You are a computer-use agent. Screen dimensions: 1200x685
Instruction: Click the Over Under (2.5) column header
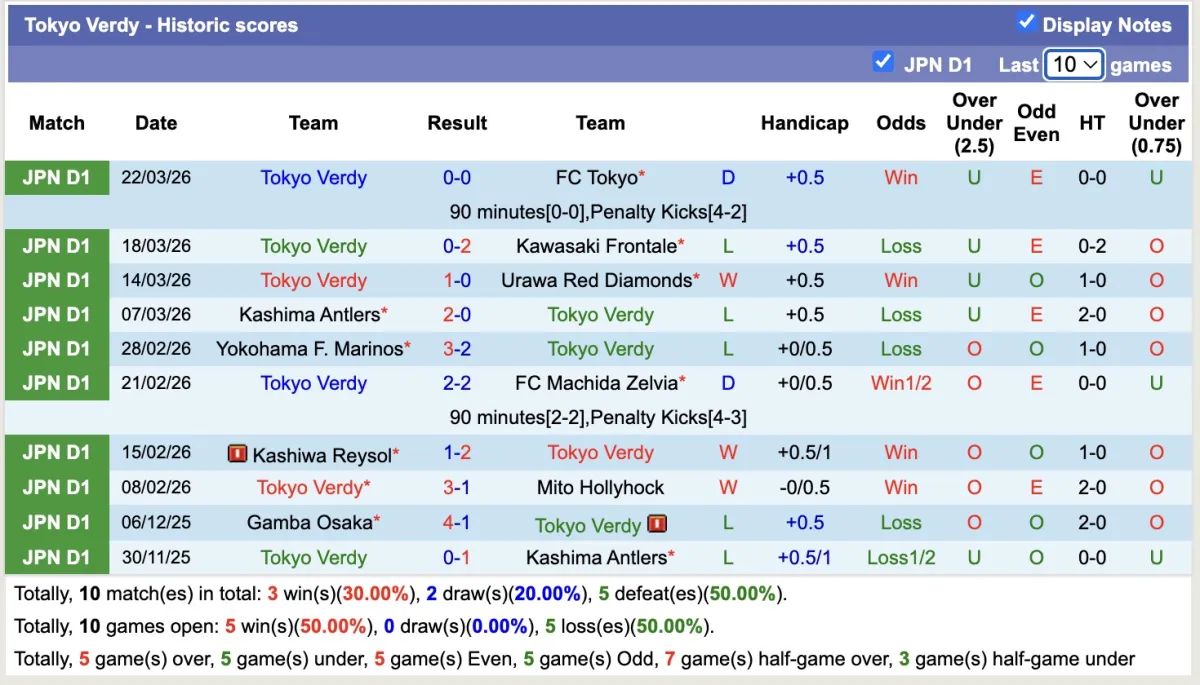pos(974,123)
